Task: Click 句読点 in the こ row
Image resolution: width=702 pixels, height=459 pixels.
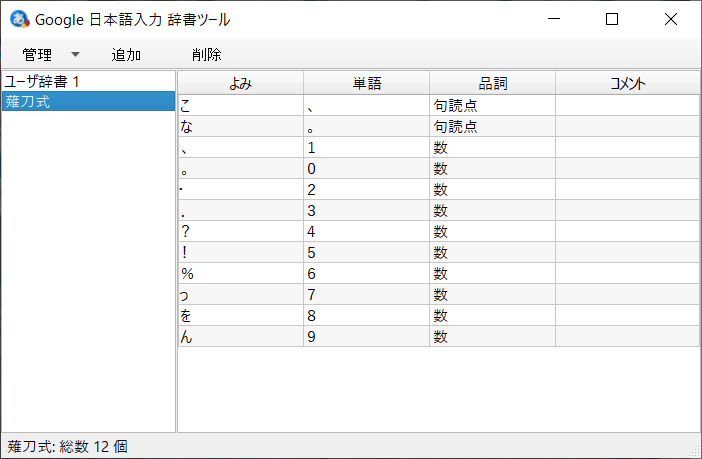Action: (x=492, y=105)
